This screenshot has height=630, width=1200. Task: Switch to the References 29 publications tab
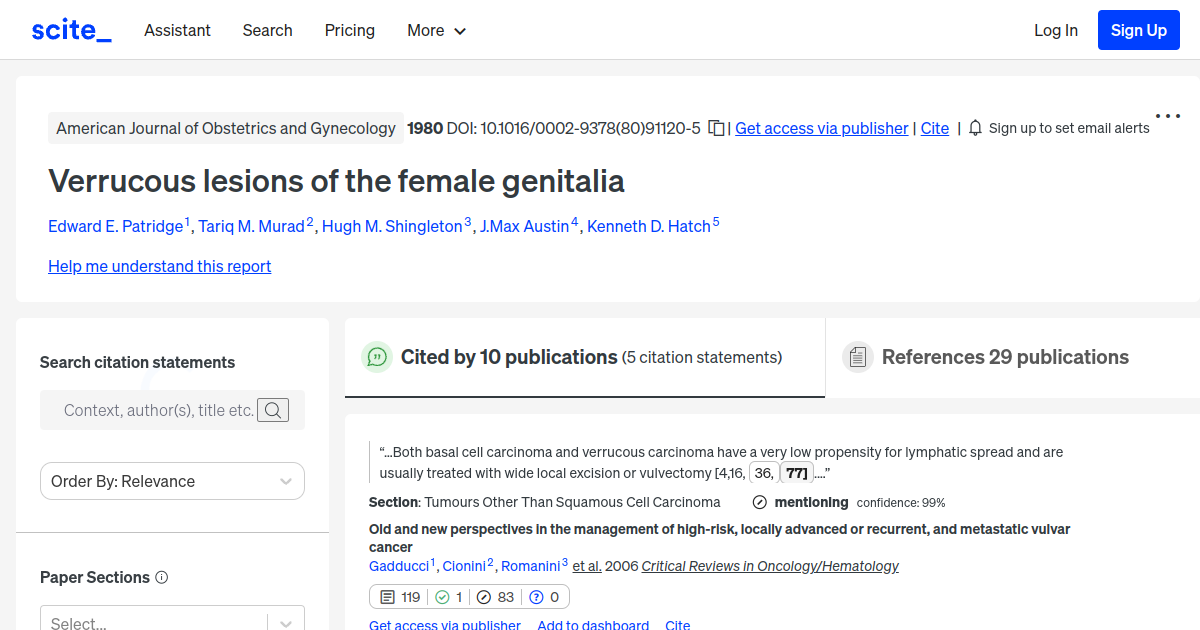(1004, 356)
